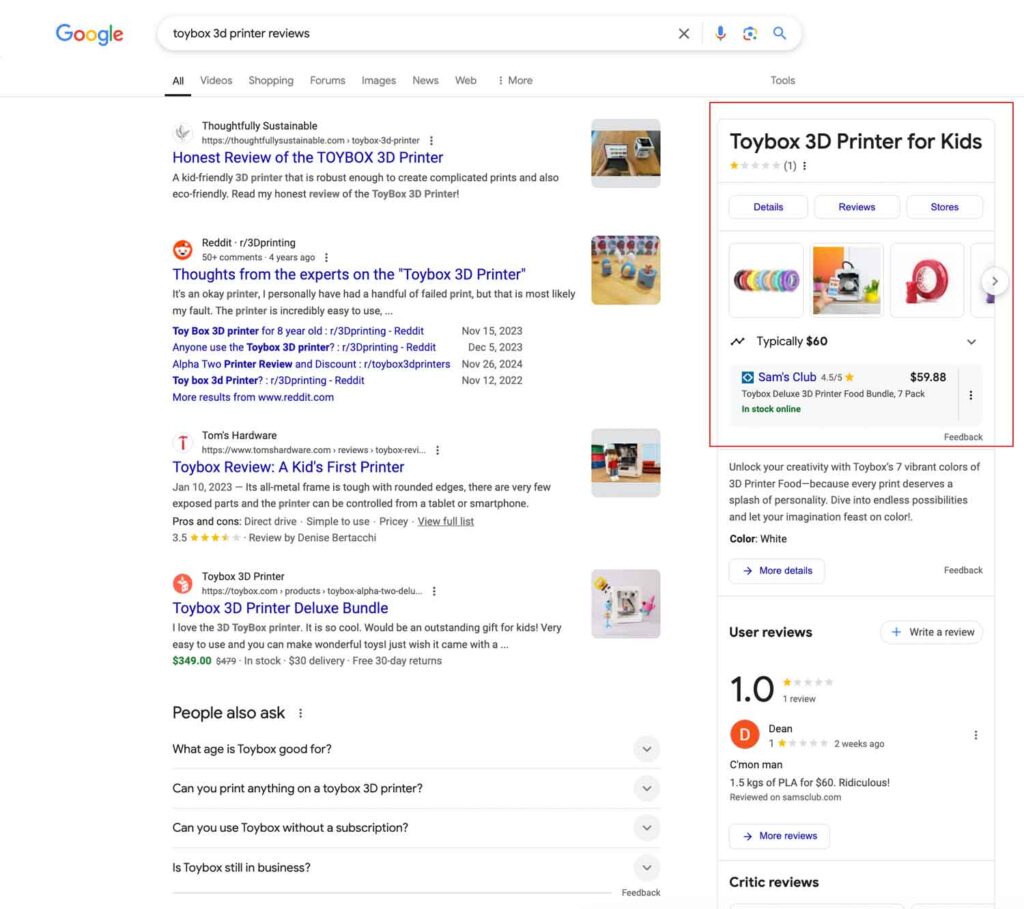This screenshot has width=1024, height=909.
Task: Open options menu for toybox.com result
Action: (434, 591)
